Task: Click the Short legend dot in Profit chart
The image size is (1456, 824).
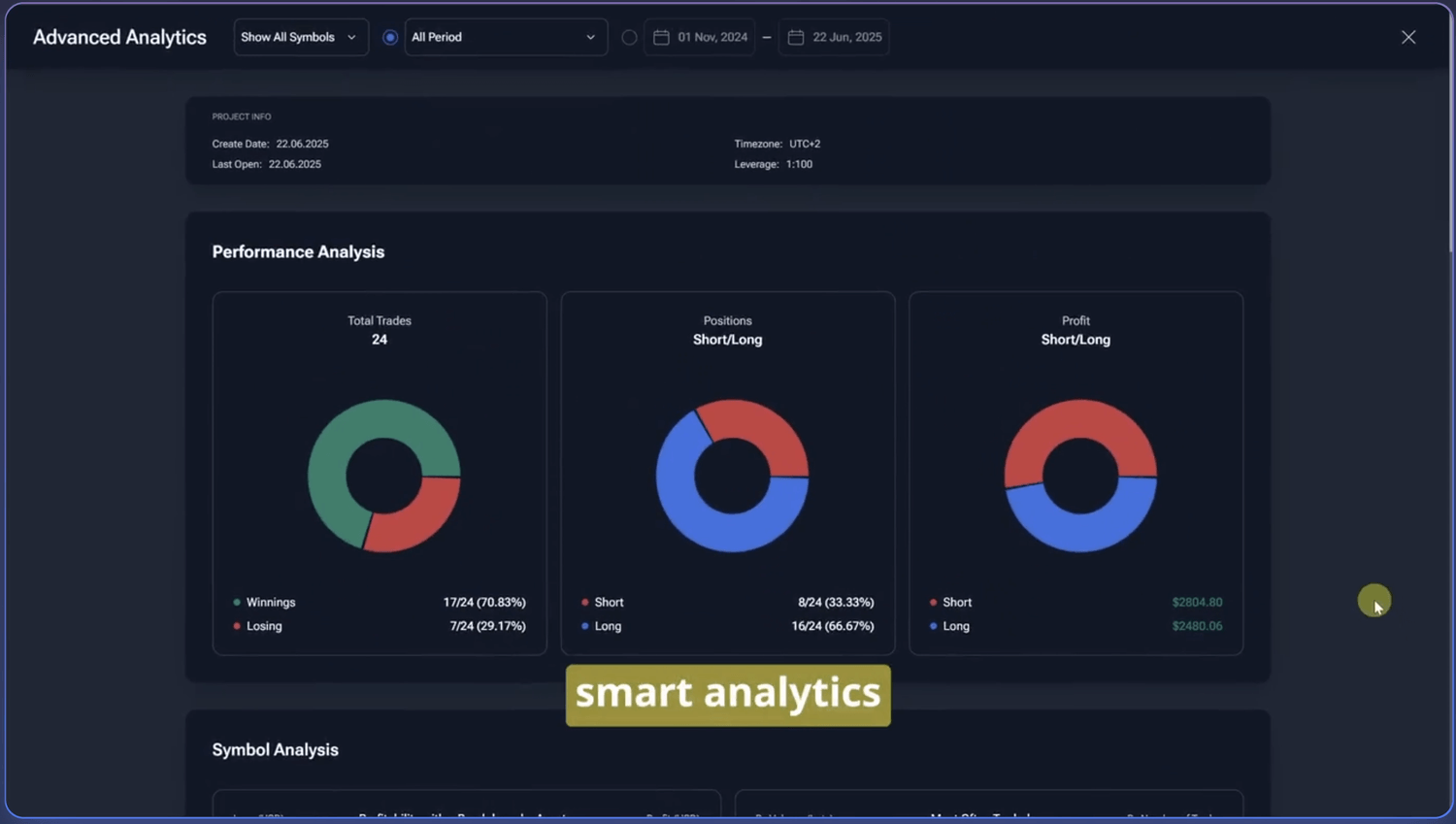Action: tap(933, 602)
